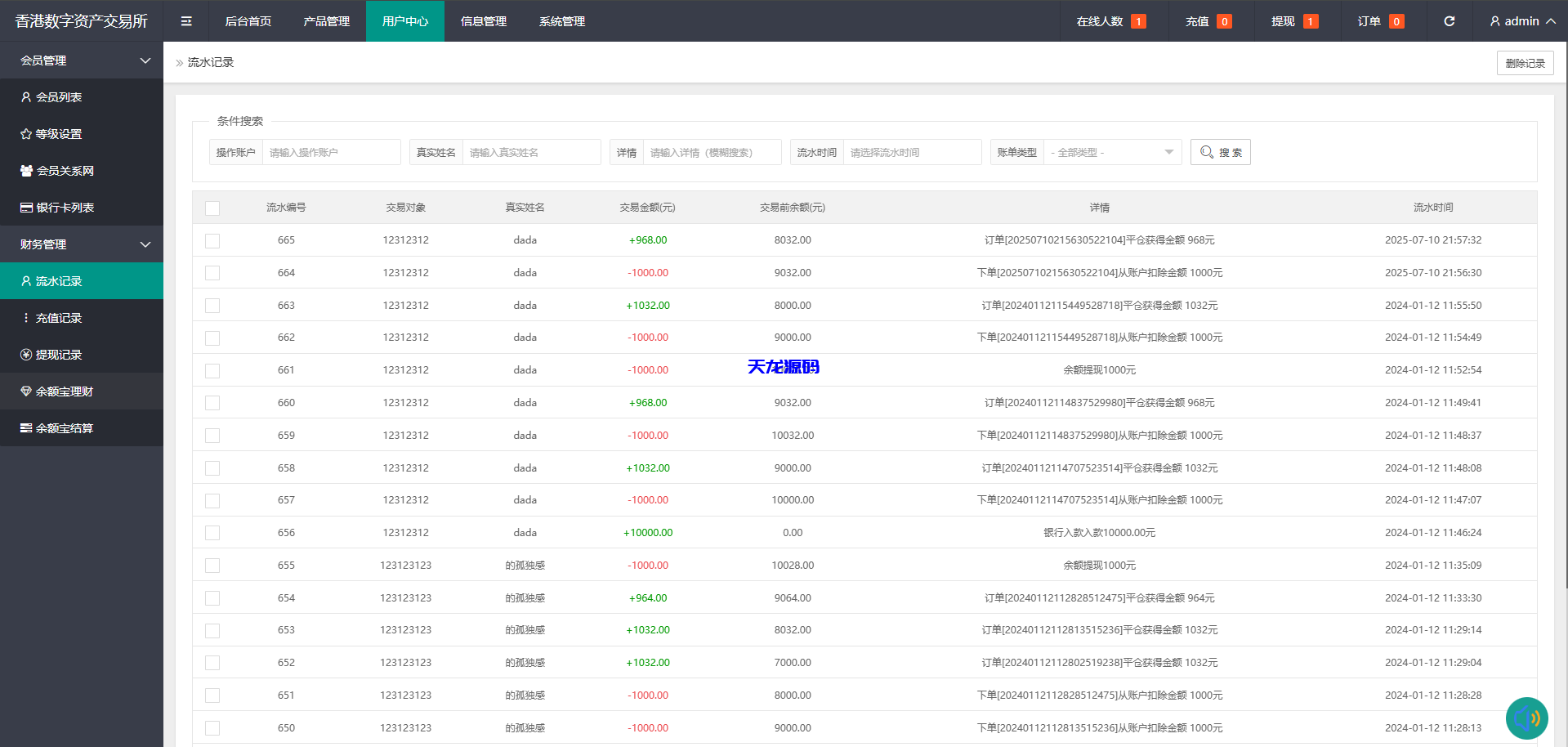Switch to the 产品管理 menu
Image resolution: width=1568 pixels, height=747 pixels.
[x=325, y=21]
